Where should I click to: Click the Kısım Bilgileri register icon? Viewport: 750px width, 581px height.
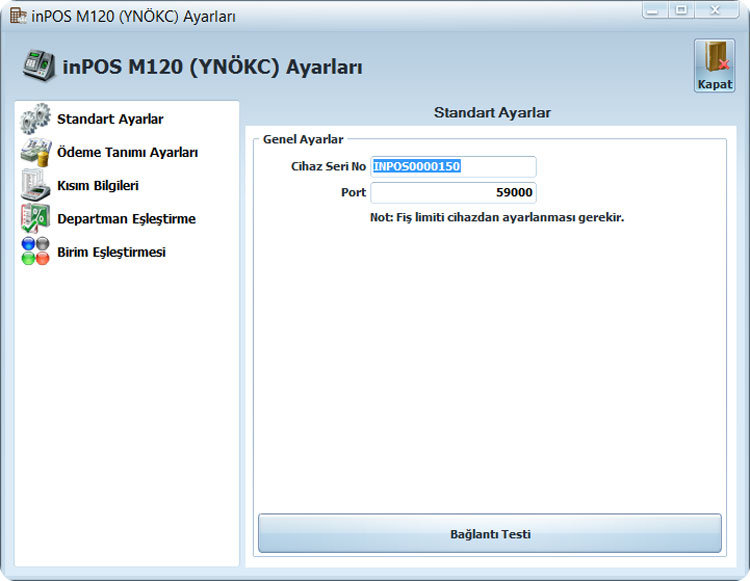point(35,185)
